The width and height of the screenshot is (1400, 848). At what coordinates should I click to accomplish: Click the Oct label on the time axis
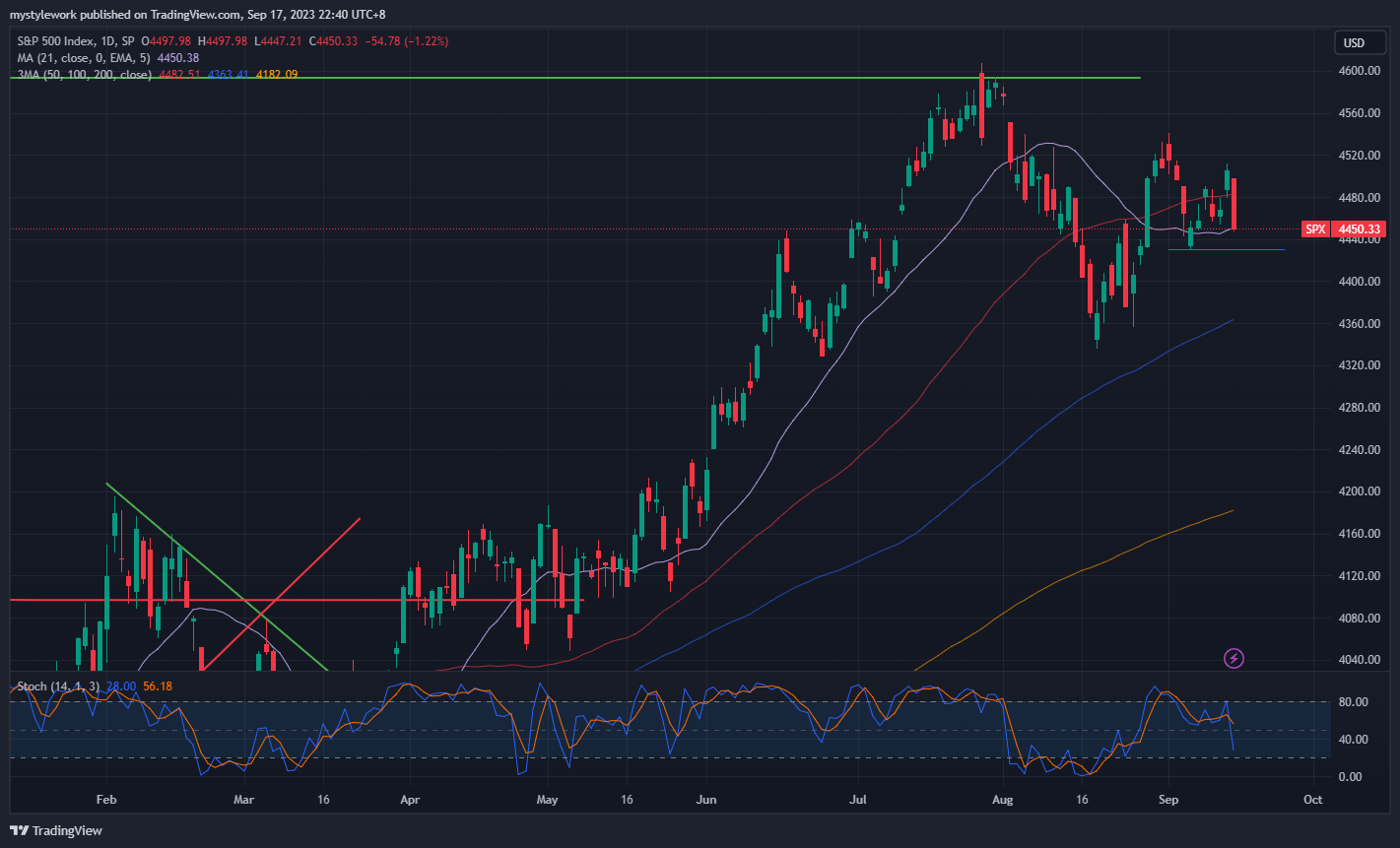click(1312, 800)
